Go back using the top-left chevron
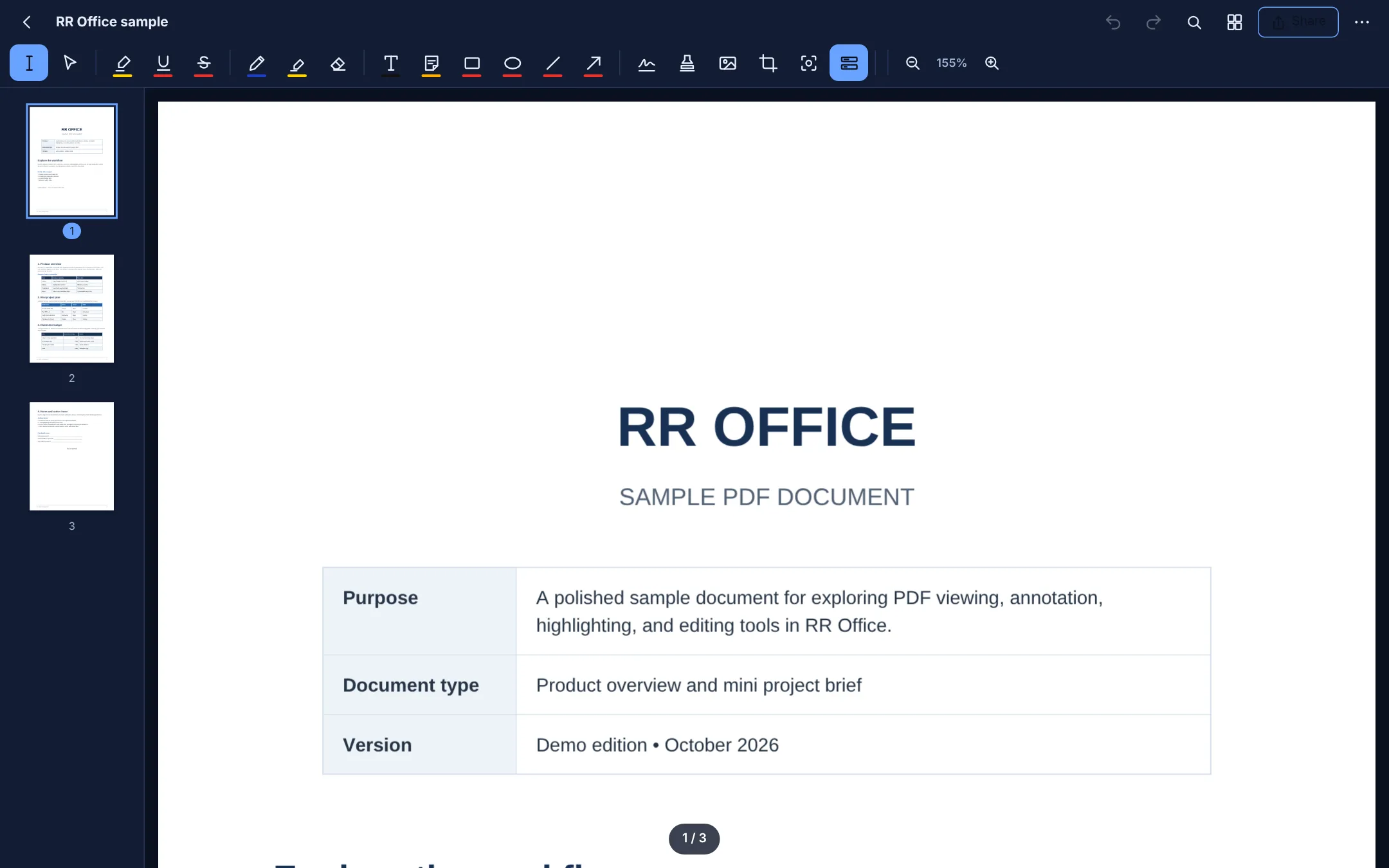This screenshot has width=1389, height=868. tap(27, 23)
